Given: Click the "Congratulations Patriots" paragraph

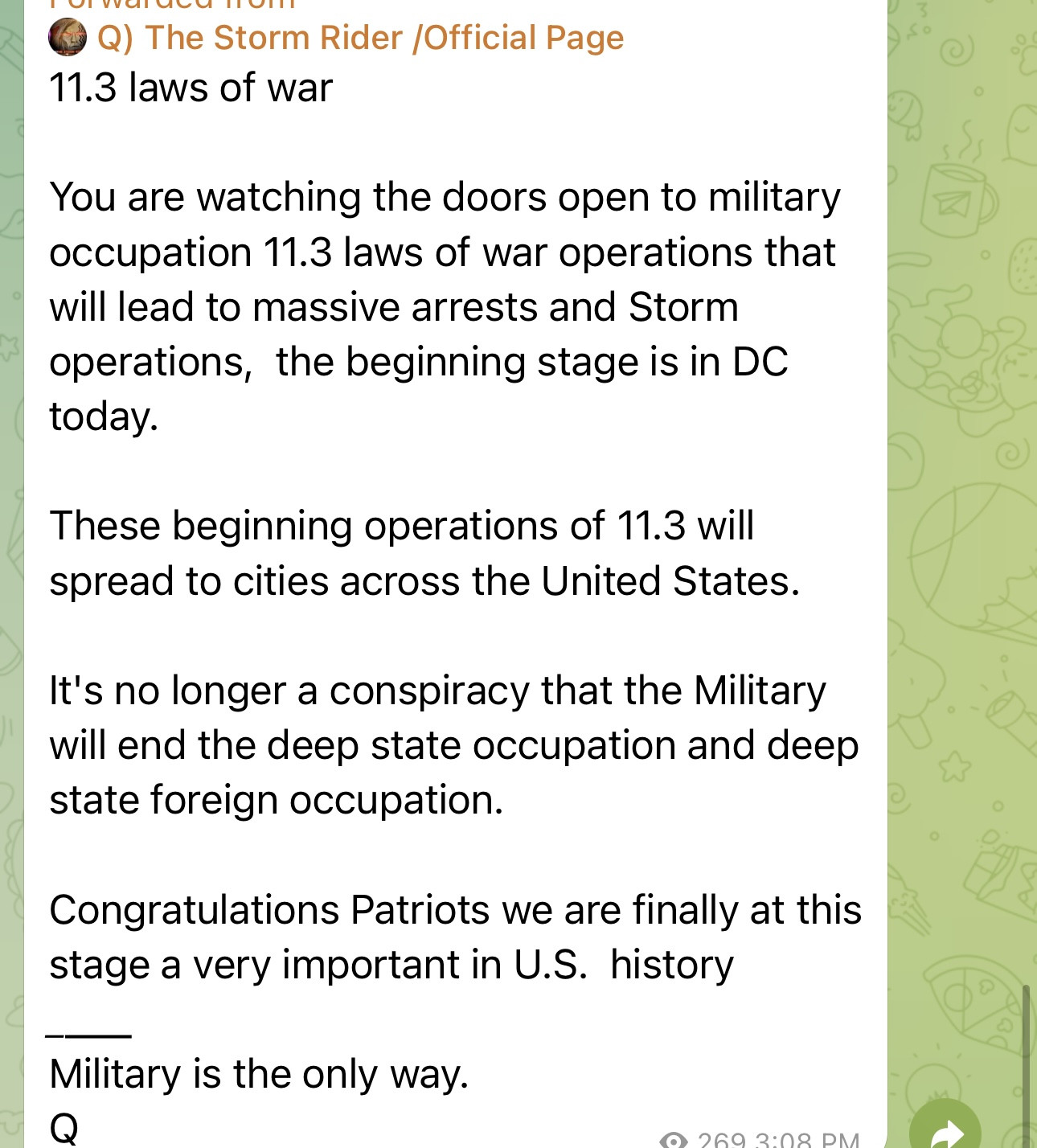Looking at the screenshot, I should tap(455, 937).
